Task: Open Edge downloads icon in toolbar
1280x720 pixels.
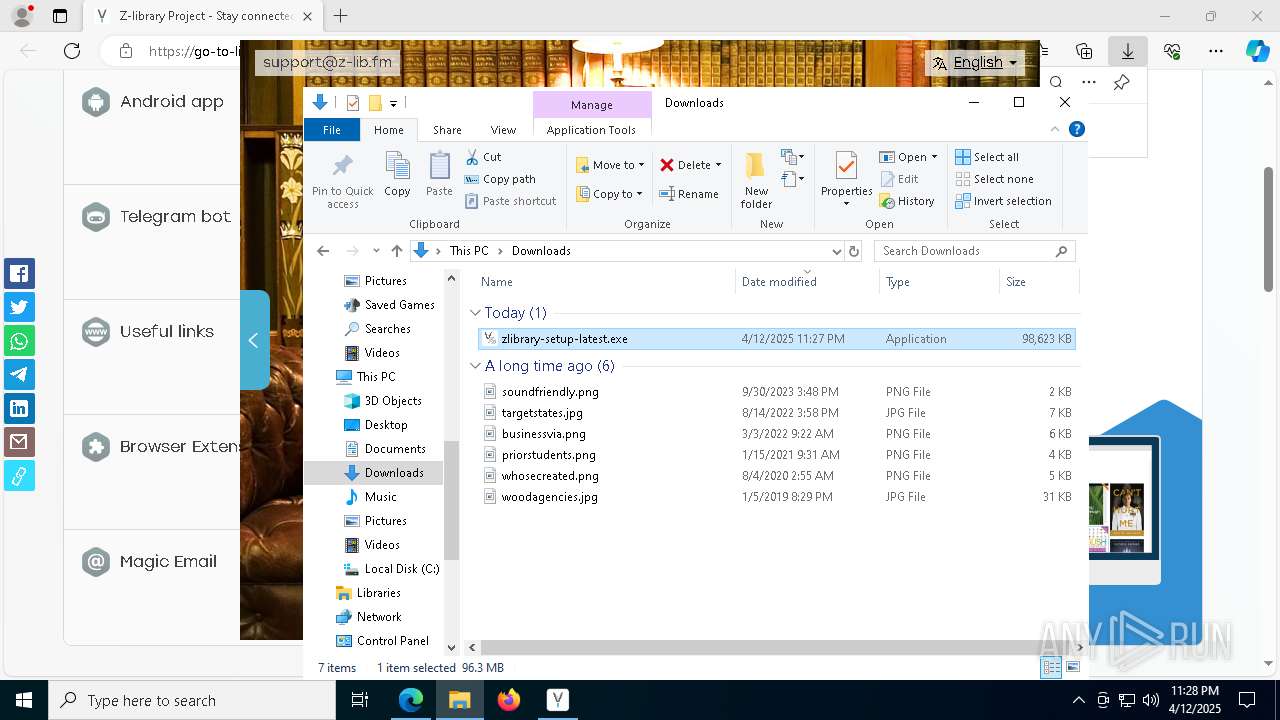Action: click(x=1127, y=51)
